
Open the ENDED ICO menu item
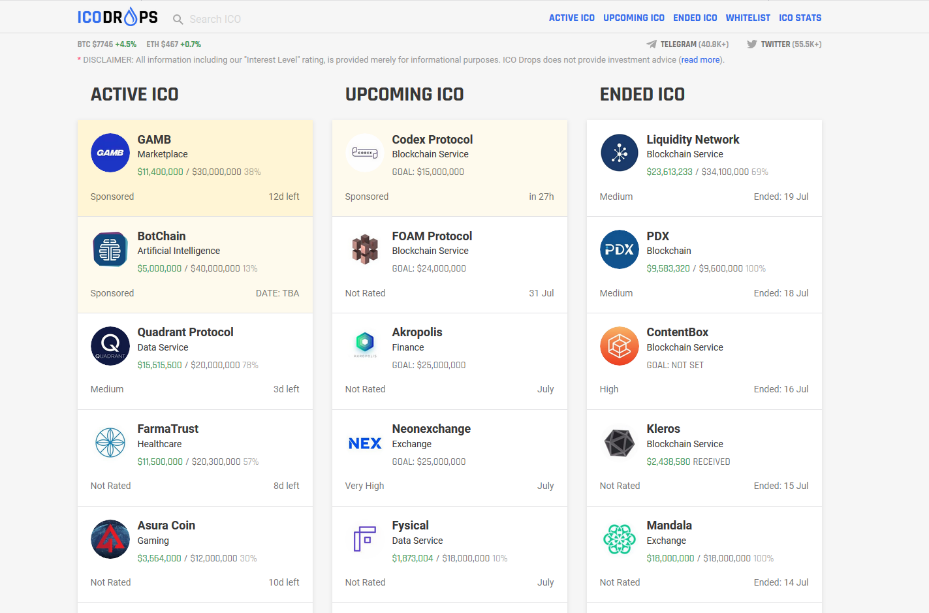tap(695, 18)
